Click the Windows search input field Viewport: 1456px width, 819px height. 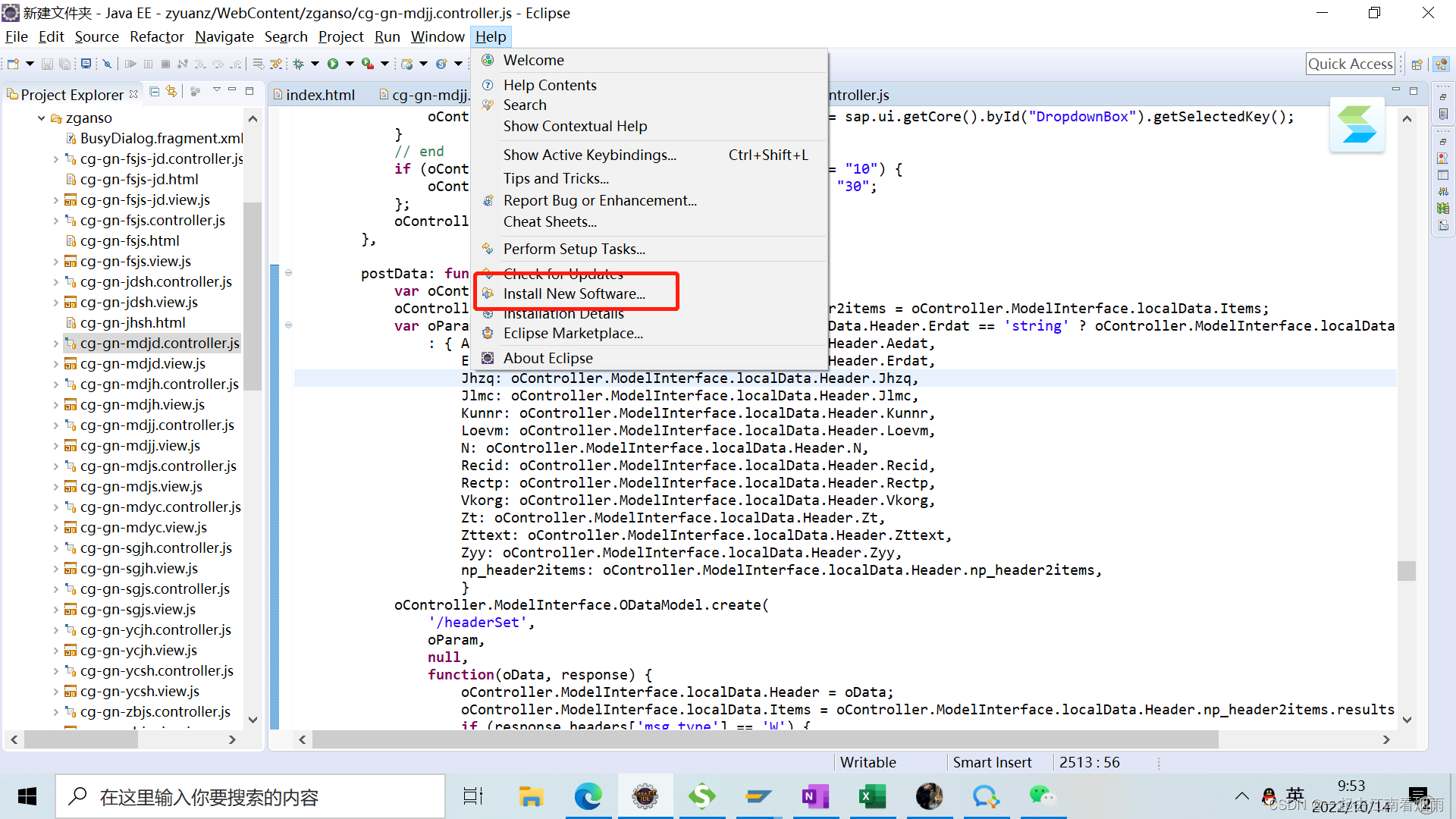(250, 796)
